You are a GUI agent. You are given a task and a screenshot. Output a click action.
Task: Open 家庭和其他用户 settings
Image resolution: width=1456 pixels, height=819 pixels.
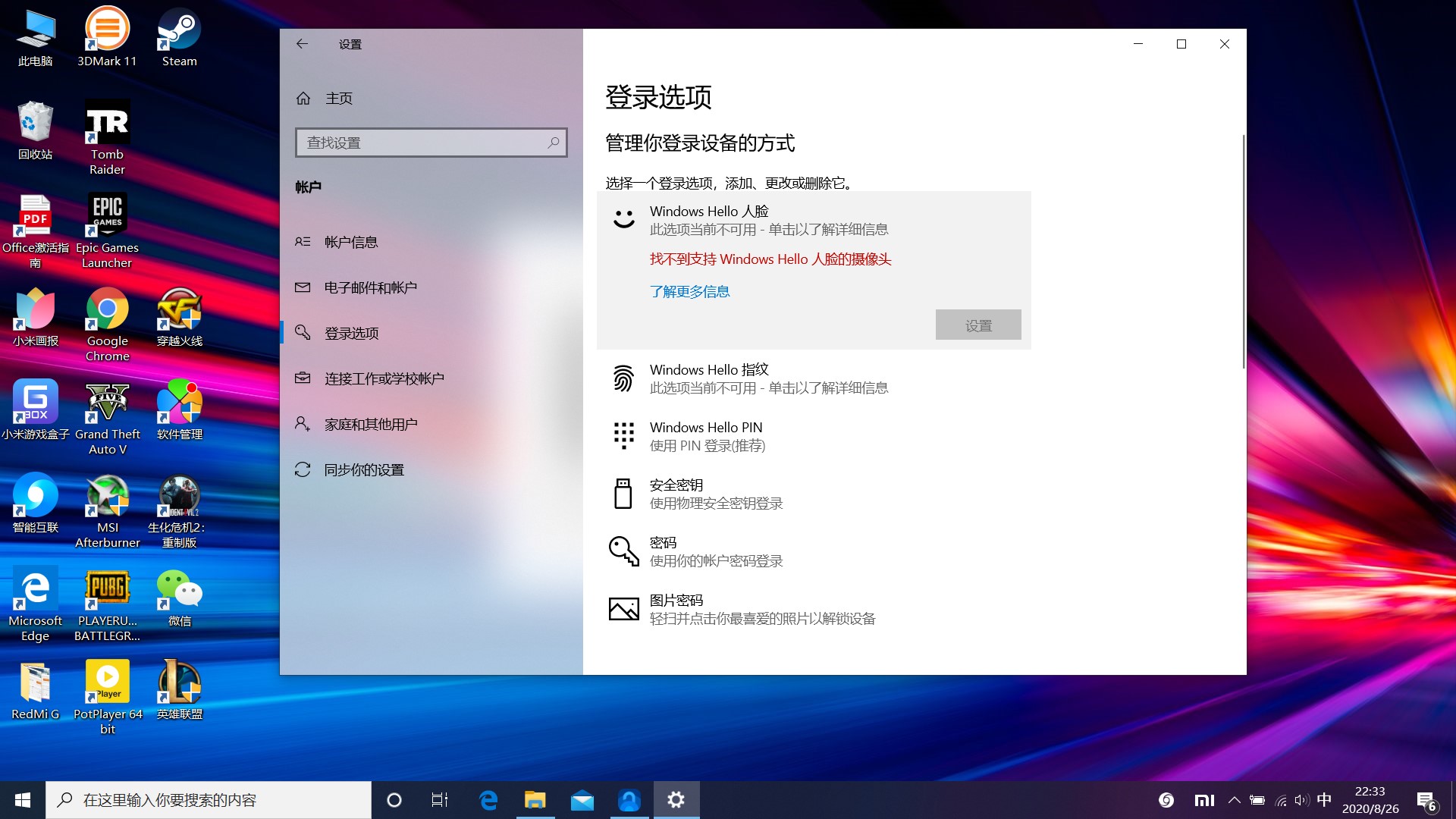pos(369,423)
